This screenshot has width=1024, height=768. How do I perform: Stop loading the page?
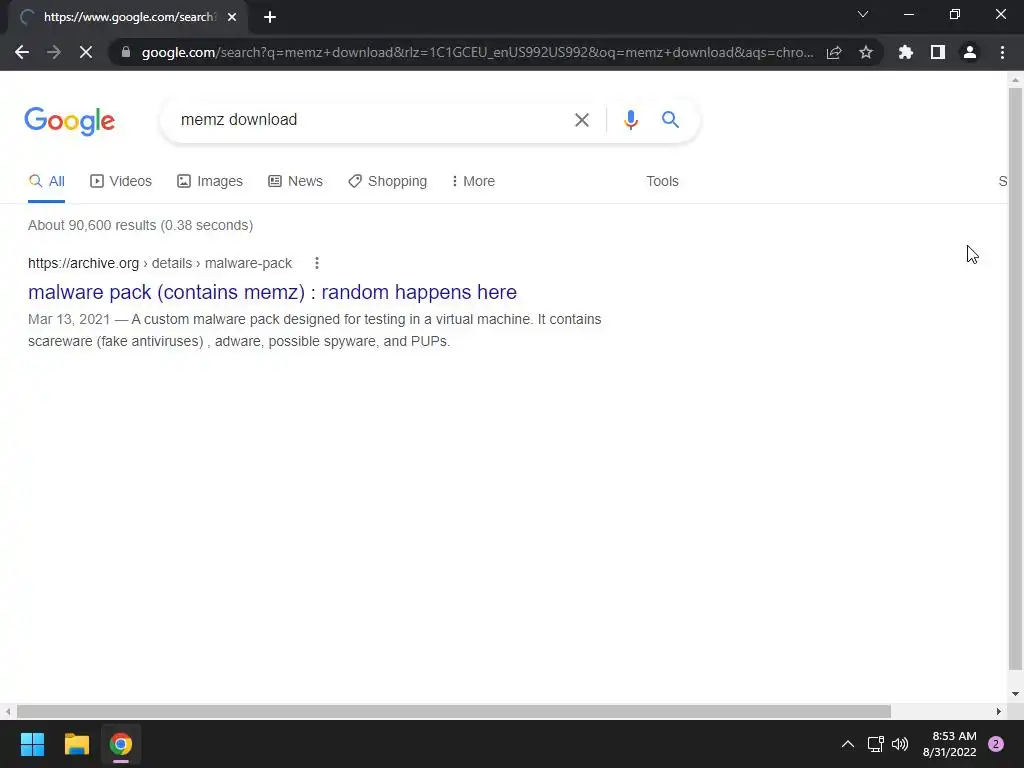86,52
